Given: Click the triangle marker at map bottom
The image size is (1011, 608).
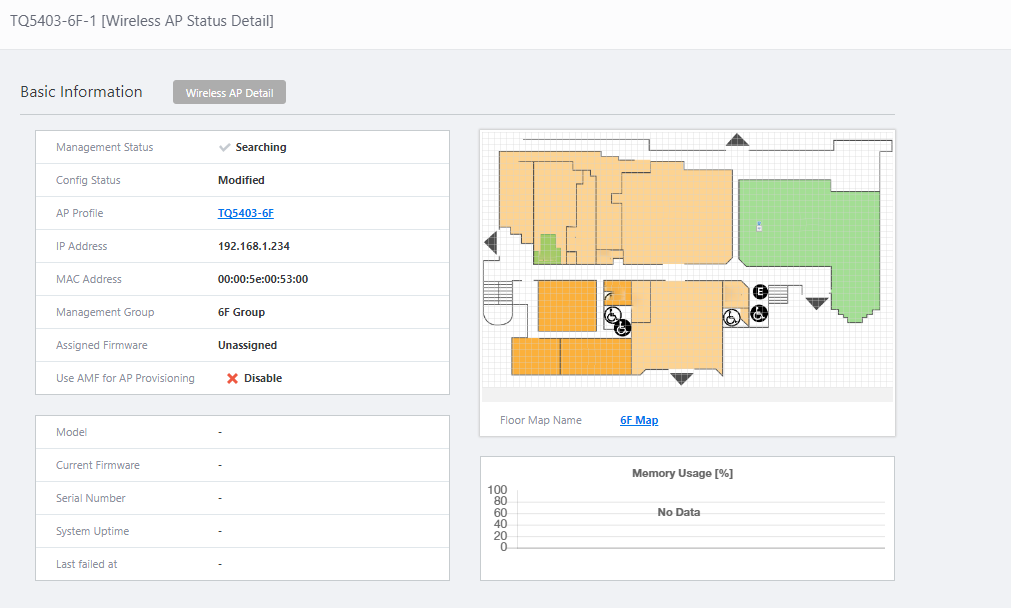Looking at the screenshot, I should 682,378.
